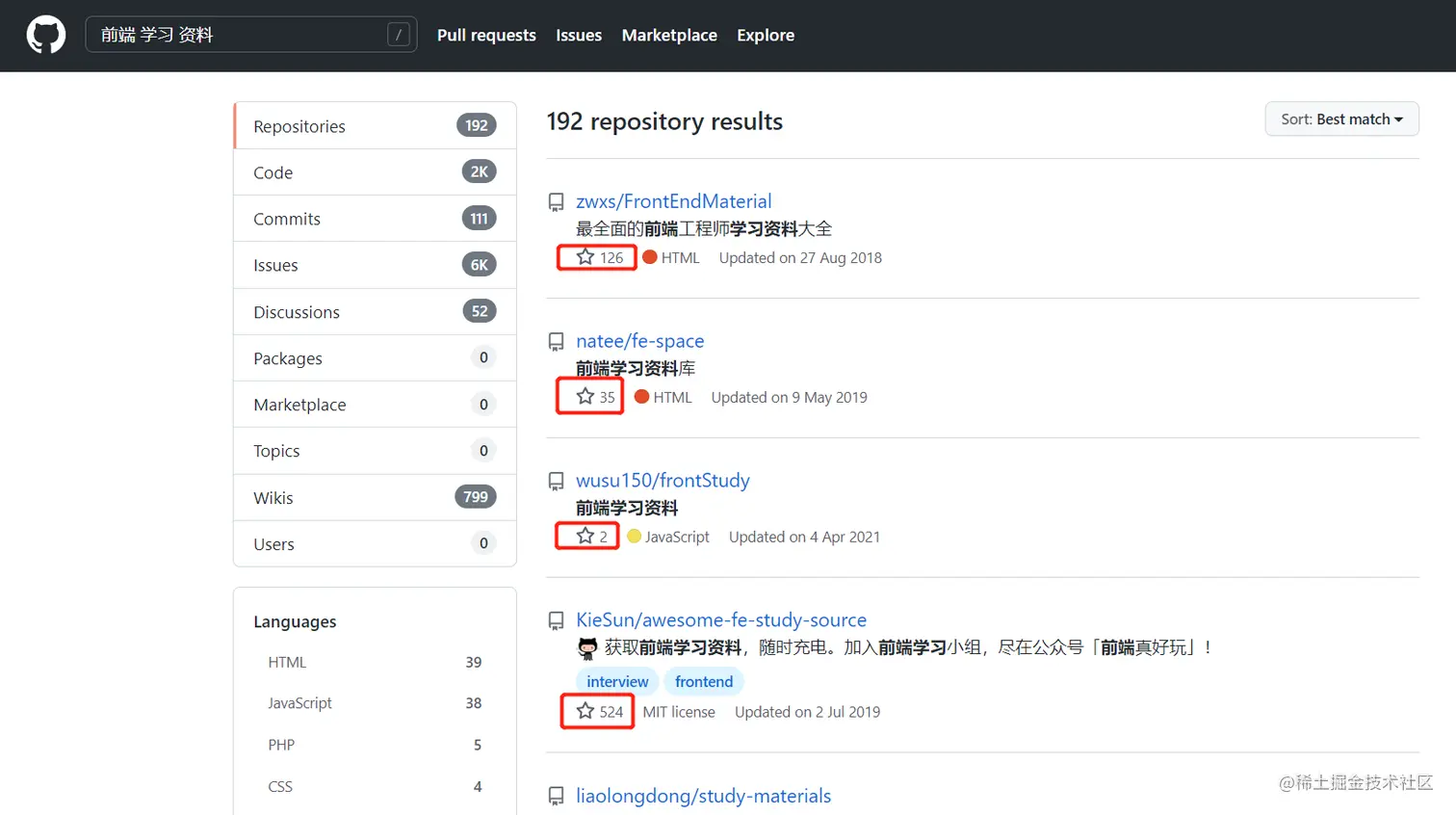Click the repo icon beside natee/fe-space
The image size is (1456, 815).
(557, 342)
